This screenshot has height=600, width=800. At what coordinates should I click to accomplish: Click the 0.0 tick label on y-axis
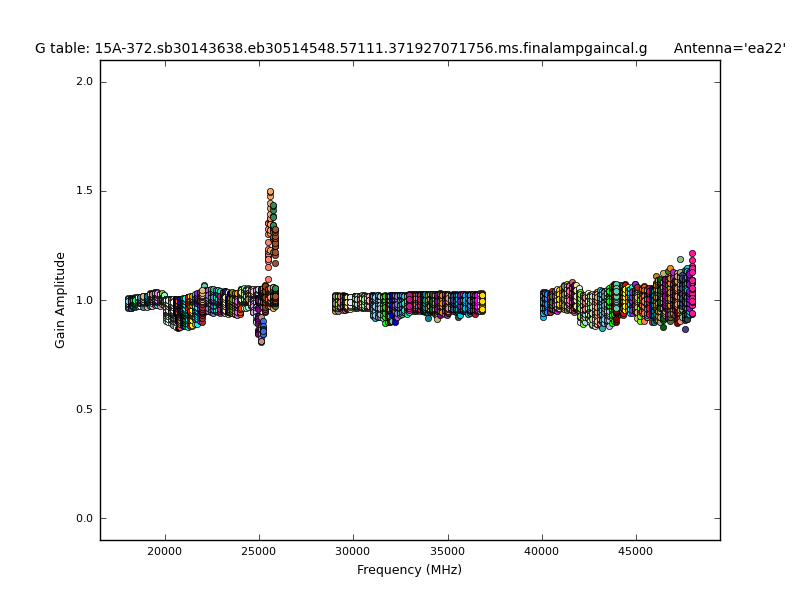click(84, 518)
